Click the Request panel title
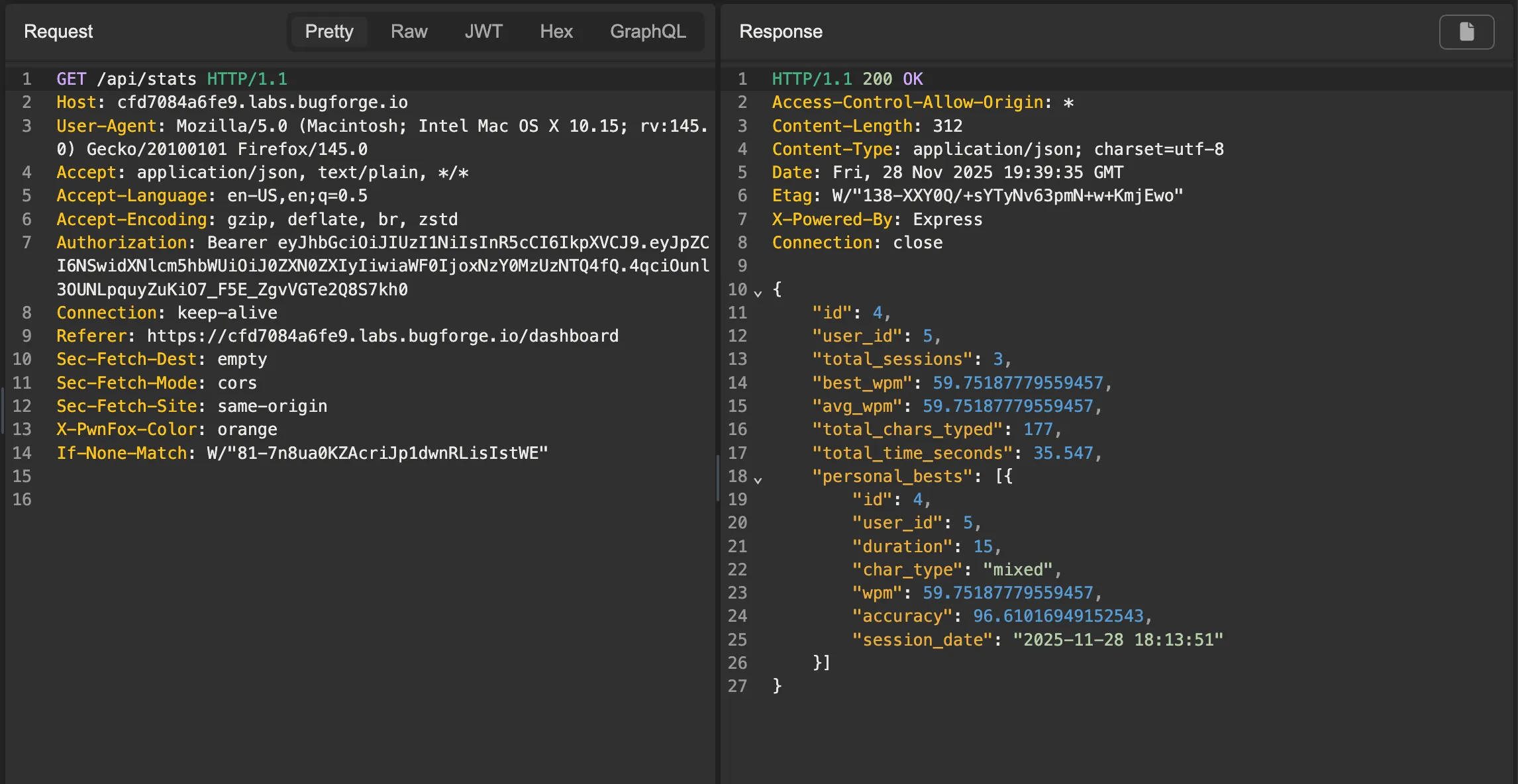 tap(58, 31)
